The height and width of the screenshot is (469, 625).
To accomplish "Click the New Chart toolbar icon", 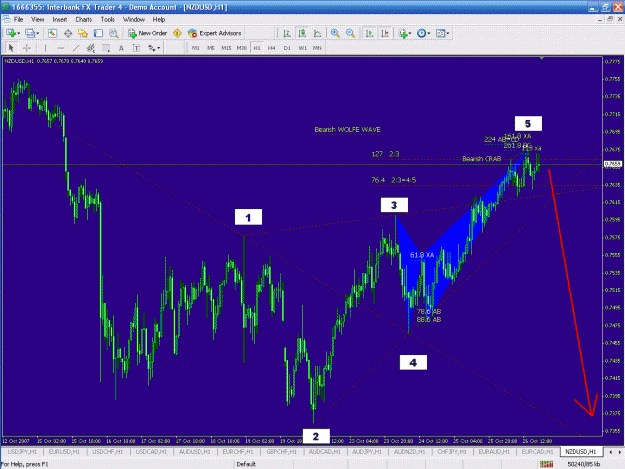I will pyautogui.click(x=10, y=33).
